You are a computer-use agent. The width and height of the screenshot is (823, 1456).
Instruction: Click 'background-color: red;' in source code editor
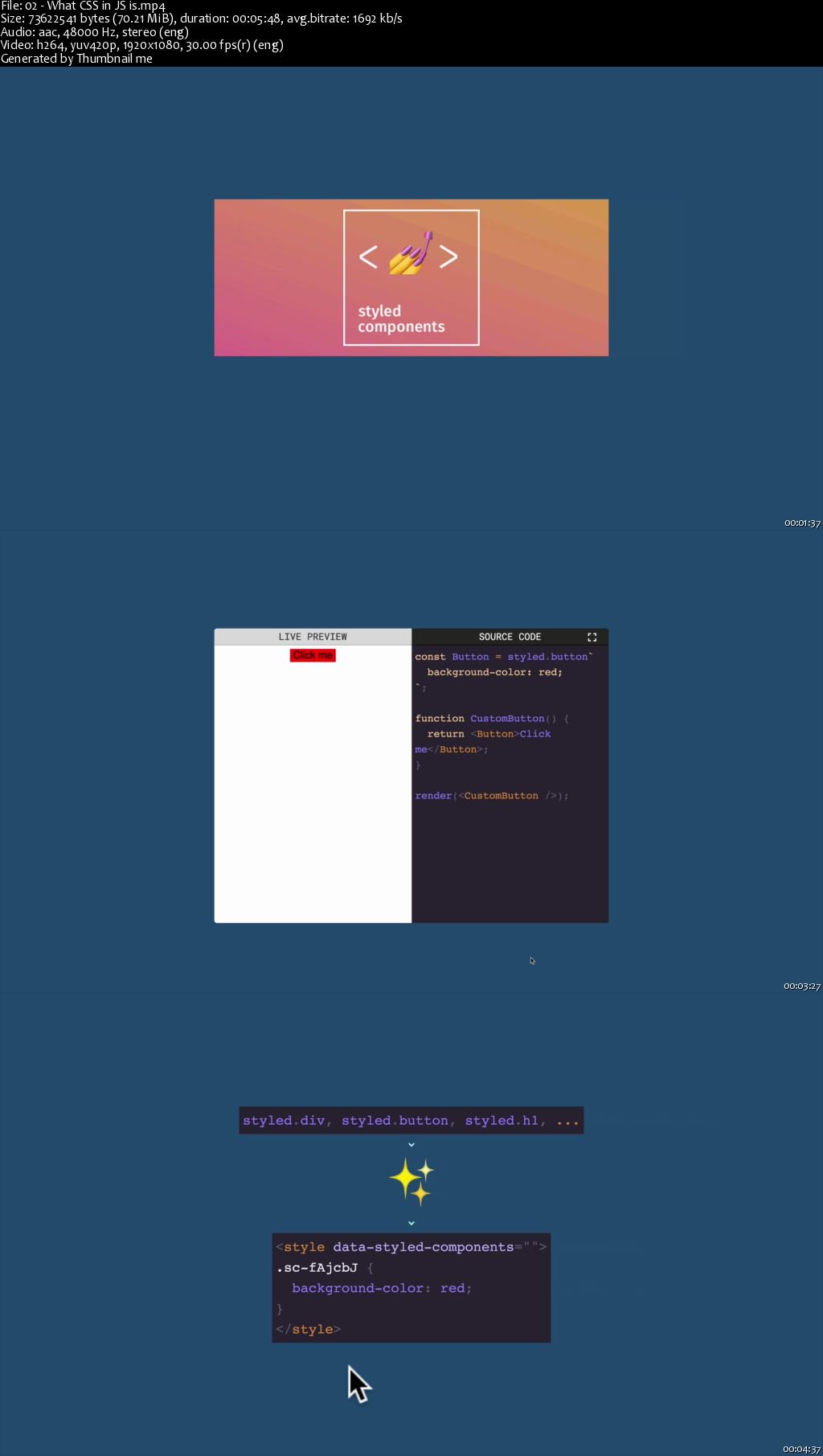[495, 672]
